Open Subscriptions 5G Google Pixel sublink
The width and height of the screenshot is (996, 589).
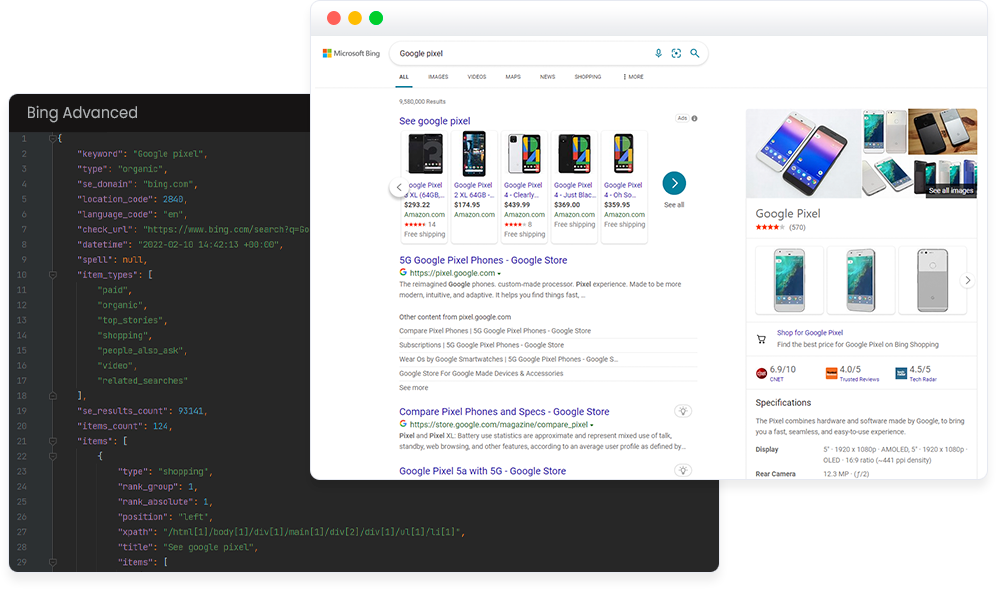coord(481,345)
